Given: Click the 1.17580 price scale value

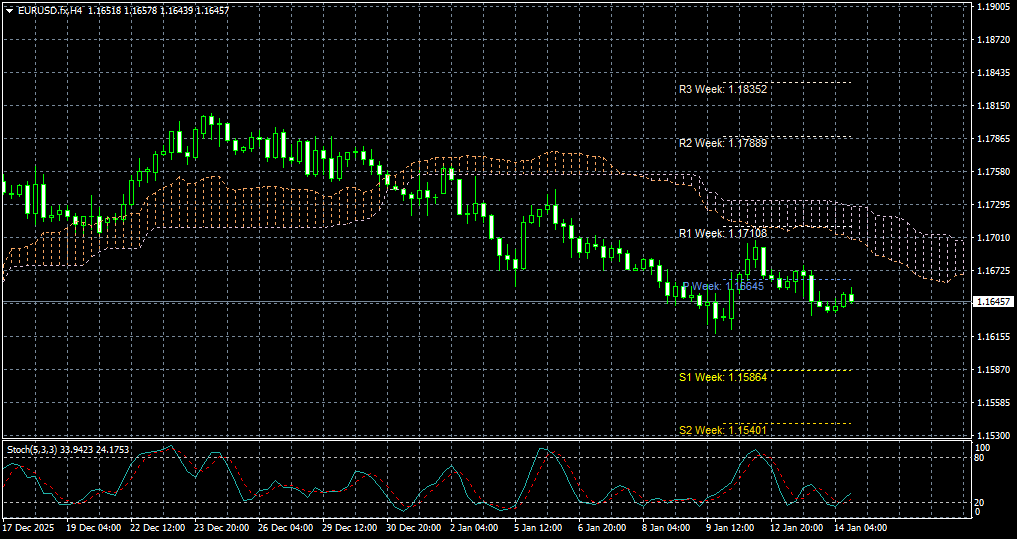Looking at the screenshot, I should pos(993,172).
